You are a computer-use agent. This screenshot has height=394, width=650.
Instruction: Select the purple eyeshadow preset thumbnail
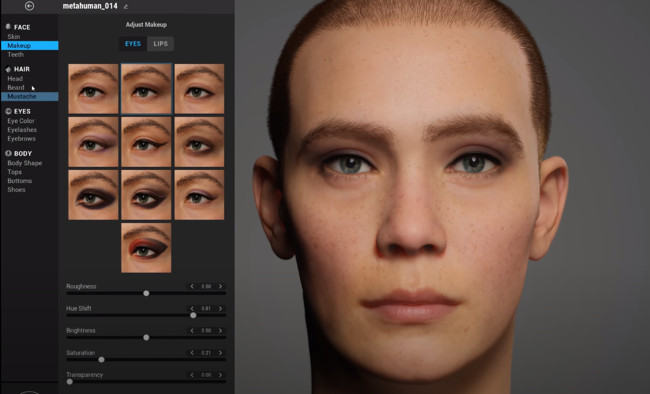(x=93, y=142)
